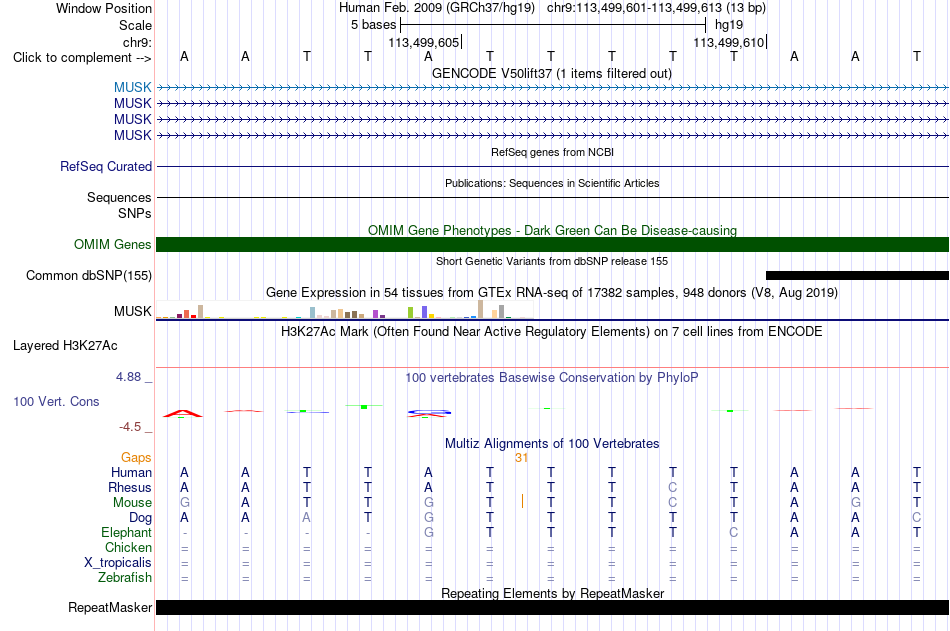Open the H3K27Ac Mark ENCODE track title

click(552, 332)
